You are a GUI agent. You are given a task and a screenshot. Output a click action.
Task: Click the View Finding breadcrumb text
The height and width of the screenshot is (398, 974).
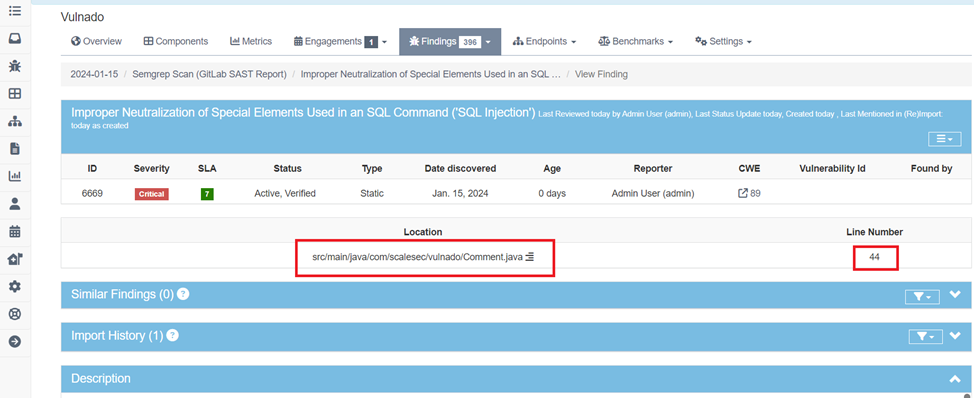[x=601, y=74]
